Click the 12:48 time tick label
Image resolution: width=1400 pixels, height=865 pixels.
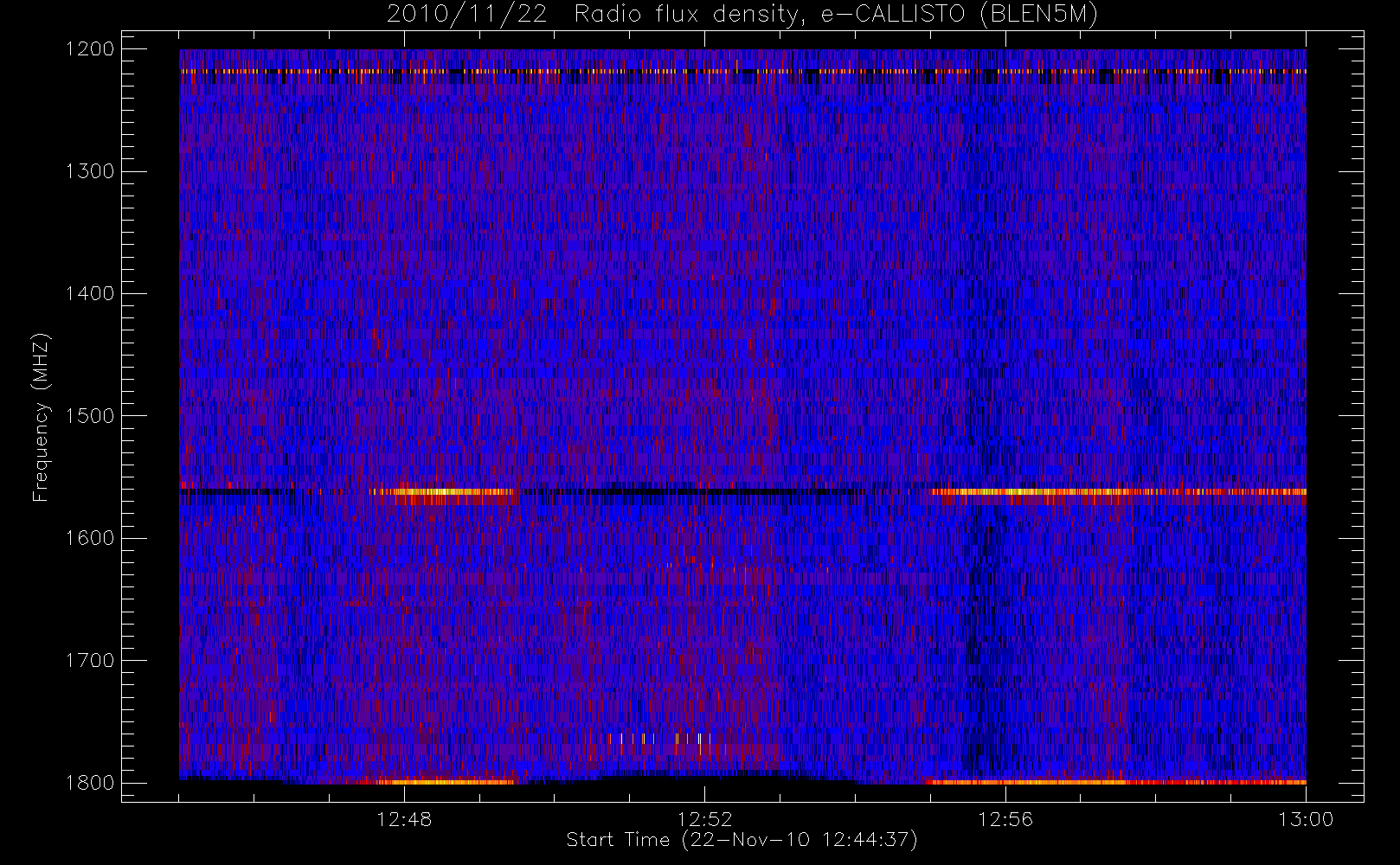point(405,819)
